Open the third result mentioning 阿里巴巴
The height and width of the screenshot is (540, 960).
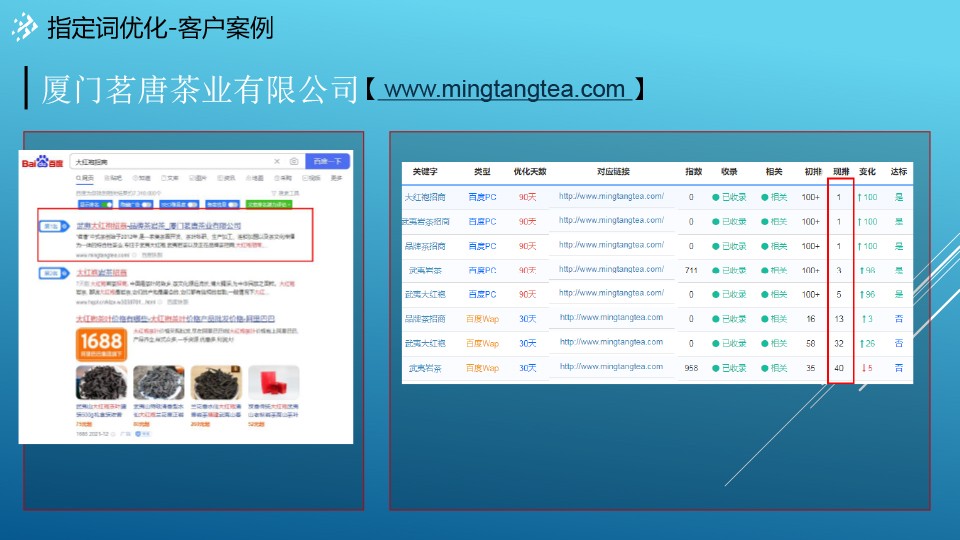pyautogui.click(x=175, y=319)
